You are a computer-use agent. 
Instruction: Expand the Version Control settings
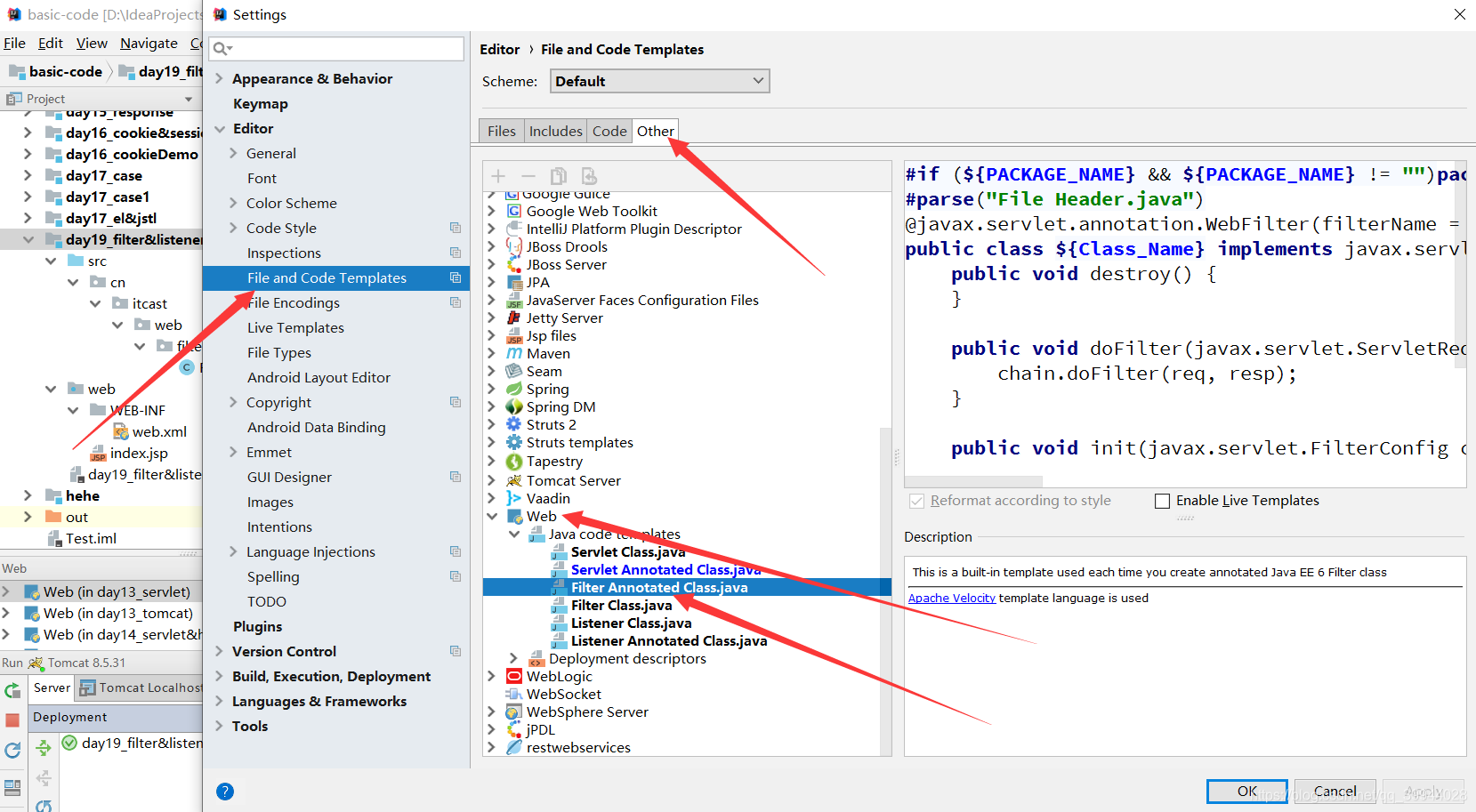pyautogui.click(x=220, y=651)
